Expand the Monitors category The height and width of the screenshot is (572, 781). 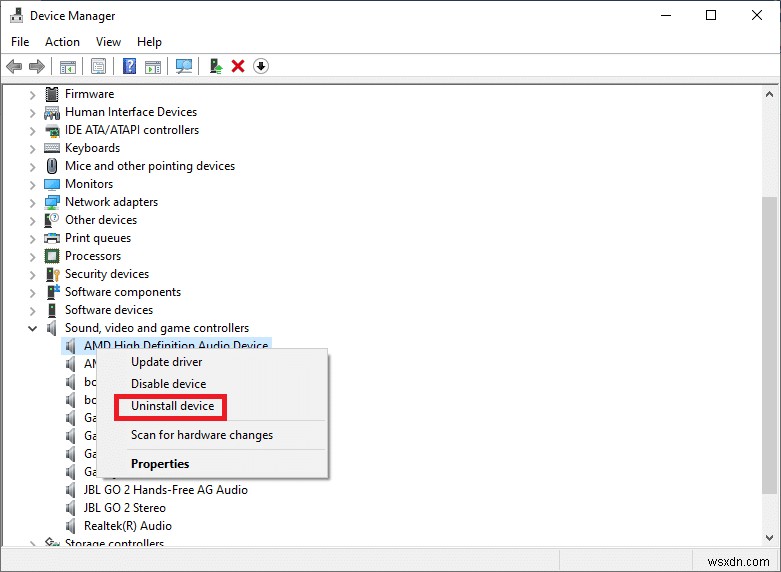click(x=32, y=185)
